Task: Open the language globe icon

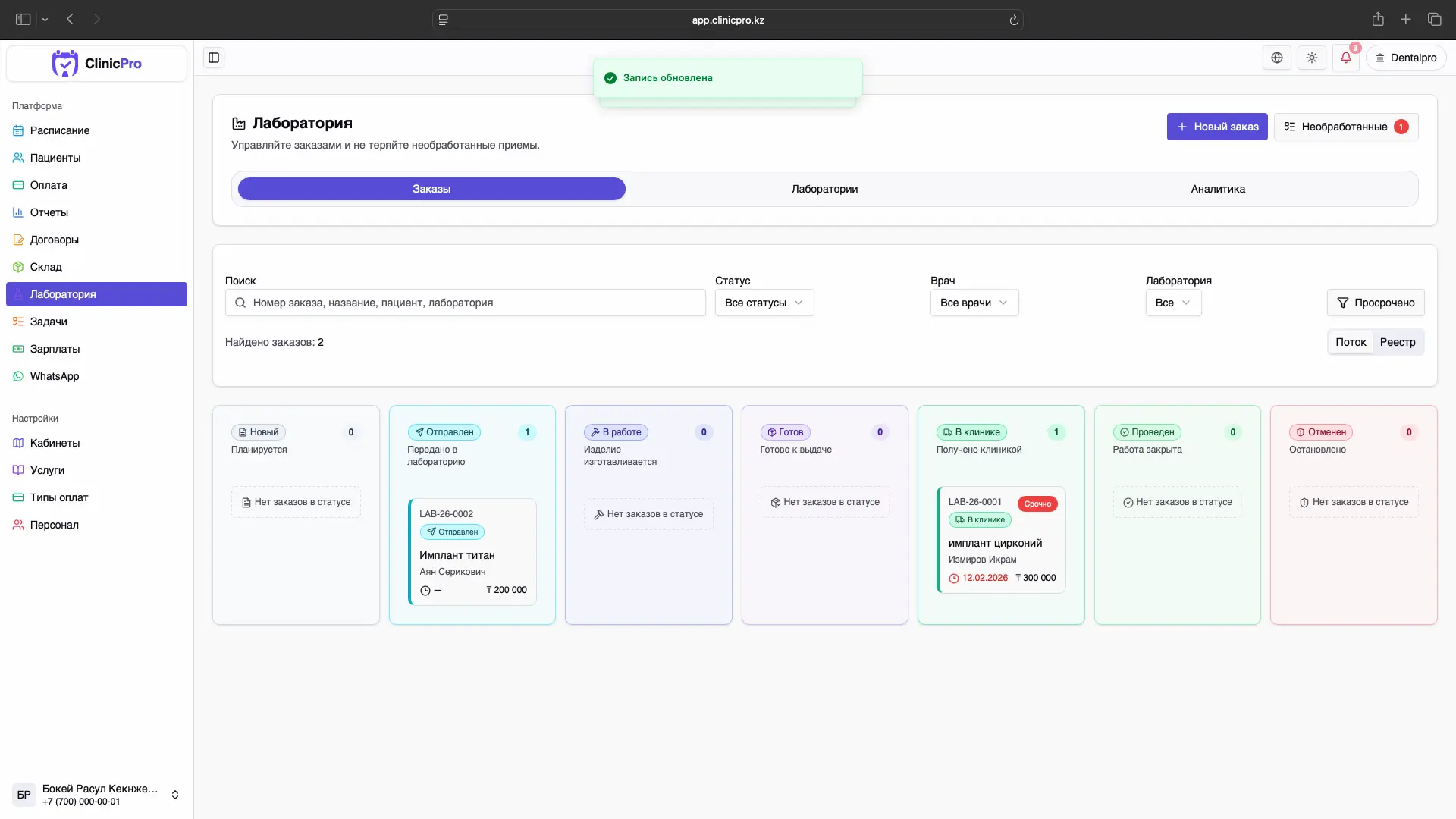Action: pyautogui.click(x=1277, y=58)
